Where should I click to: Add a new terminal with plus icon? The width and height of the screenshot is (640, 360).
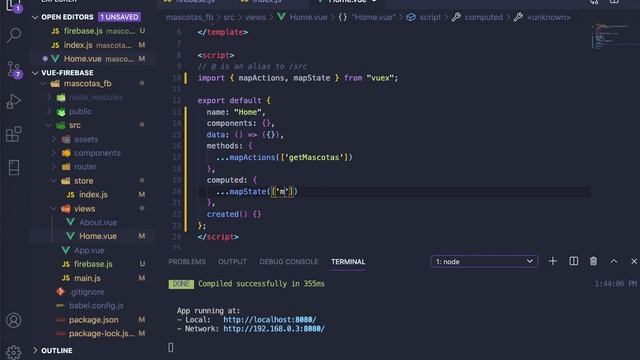[553, 261]
